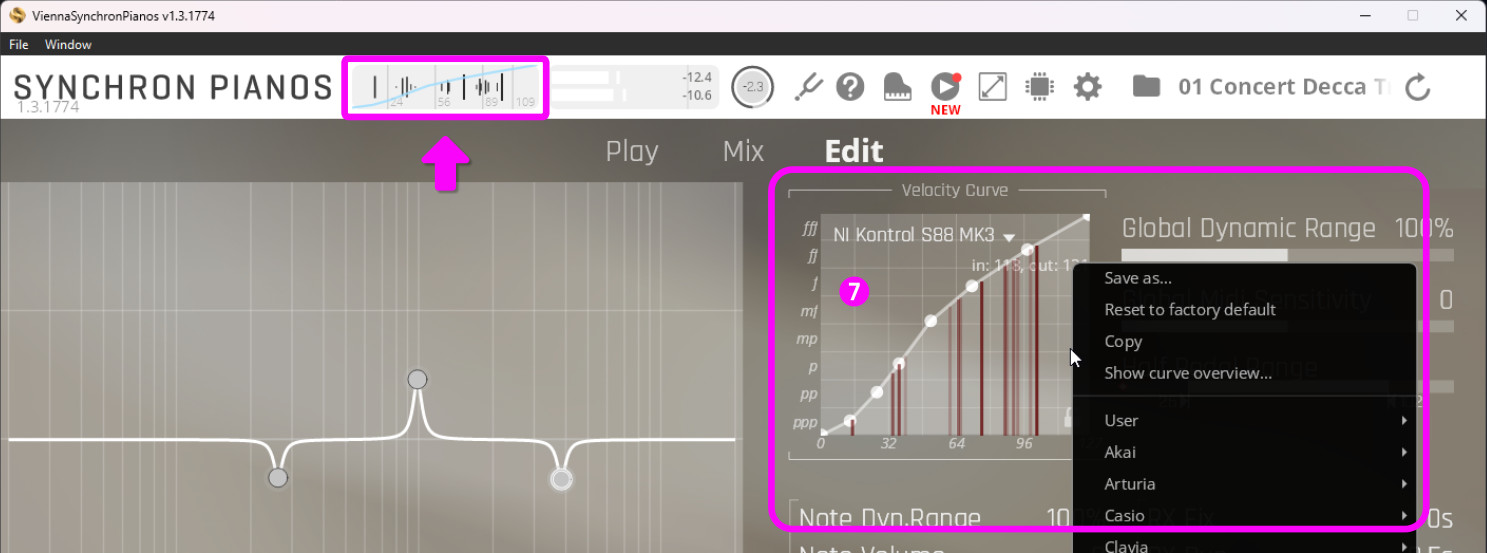Switch to the Play tab

(x=632, y=151)
